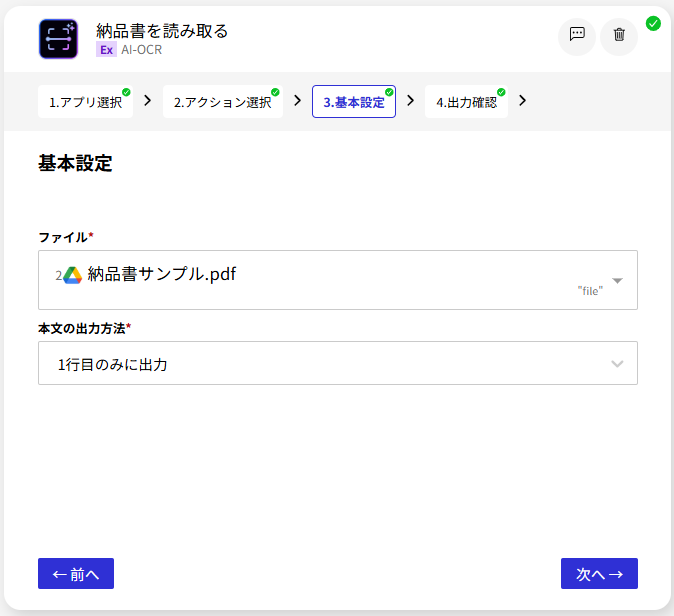Click the title 納品書を読み取る

162,31
